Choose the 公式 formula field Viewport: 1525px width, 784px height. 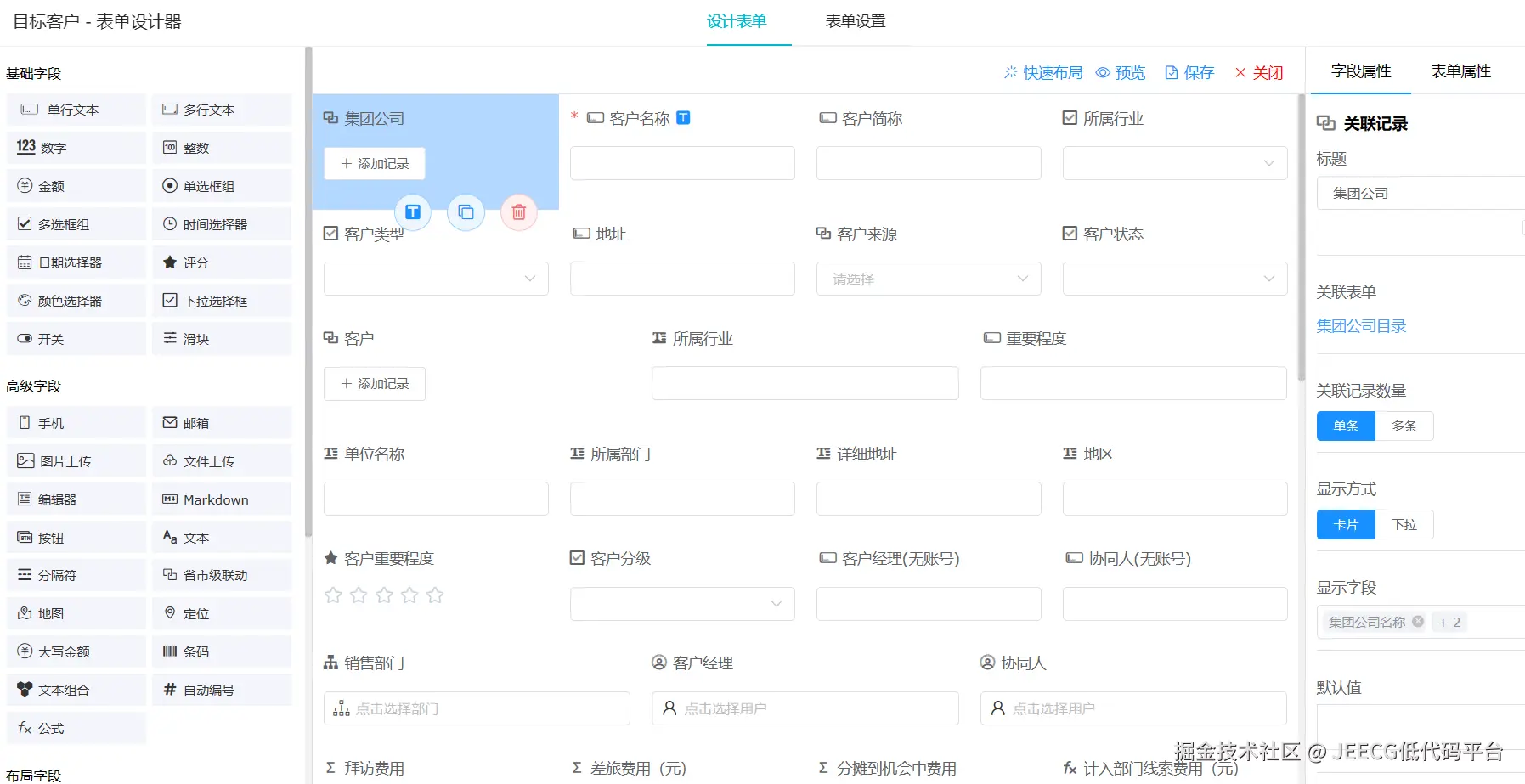[x=76, y=728]
